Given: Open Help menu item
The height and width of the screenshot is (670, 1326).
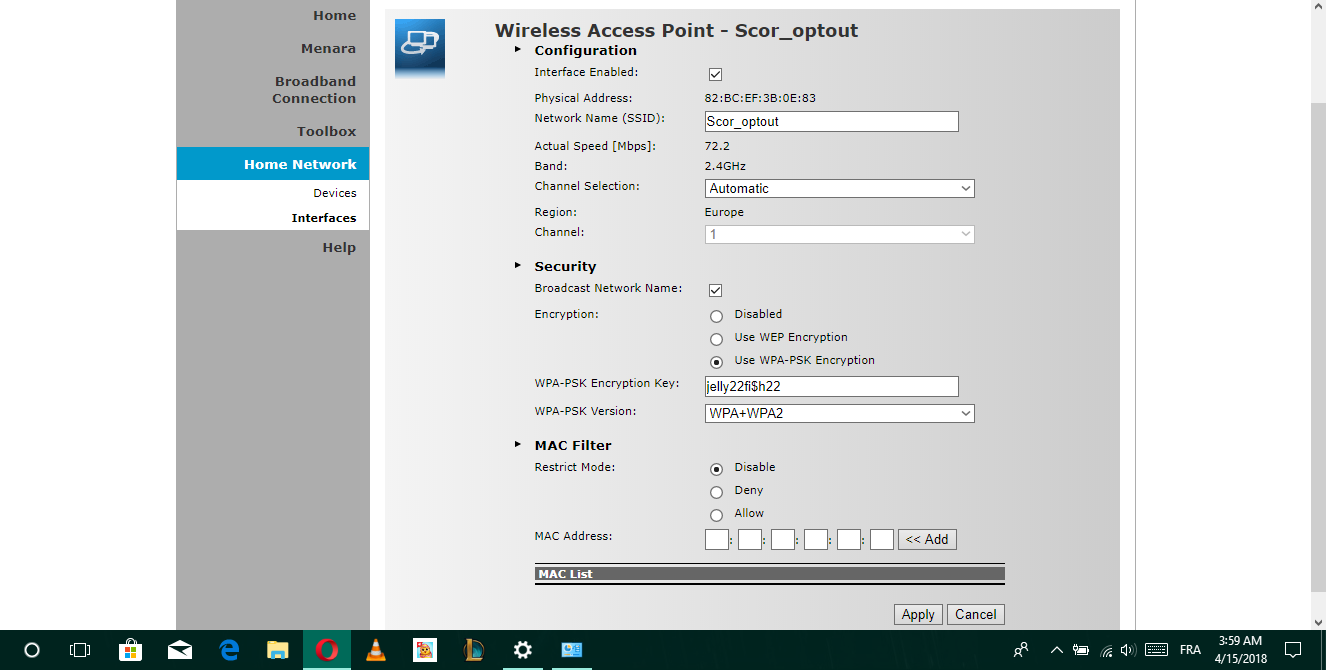Looking at the screenshot, I should pyautogui.click(x=339, y=247).
